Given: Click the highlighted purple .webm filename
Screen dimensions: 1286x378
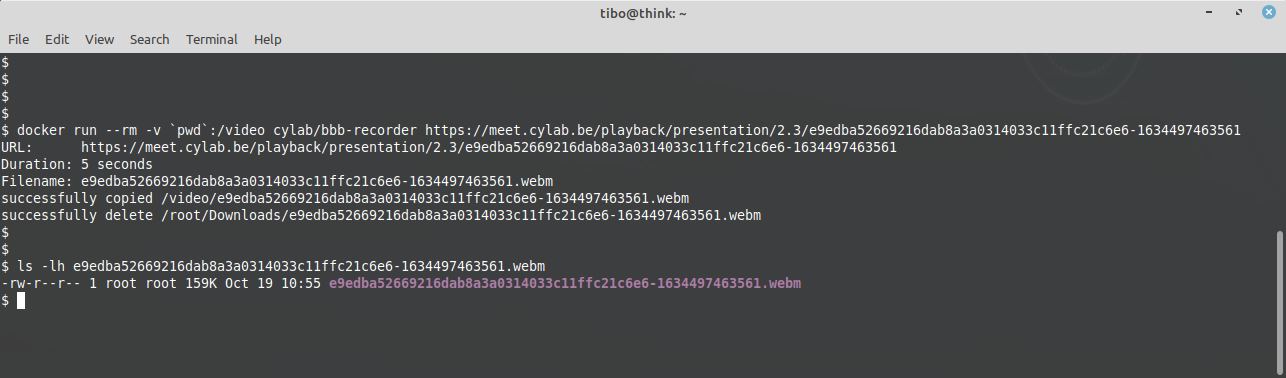Looking at the screenshot, I should 565,284.
